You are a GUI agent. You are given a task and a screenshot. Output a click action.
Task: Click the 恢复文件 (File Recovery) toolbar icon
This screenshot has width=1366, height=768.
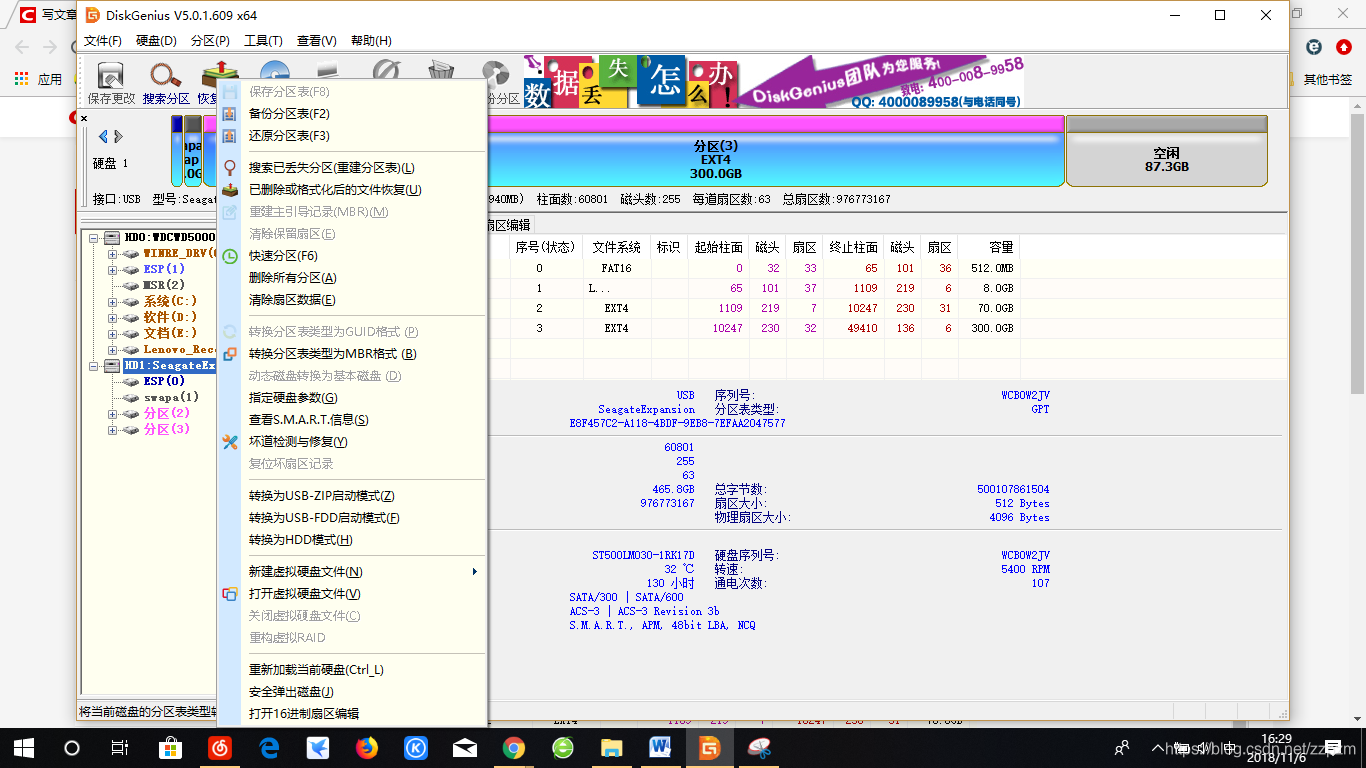point(219,76)
